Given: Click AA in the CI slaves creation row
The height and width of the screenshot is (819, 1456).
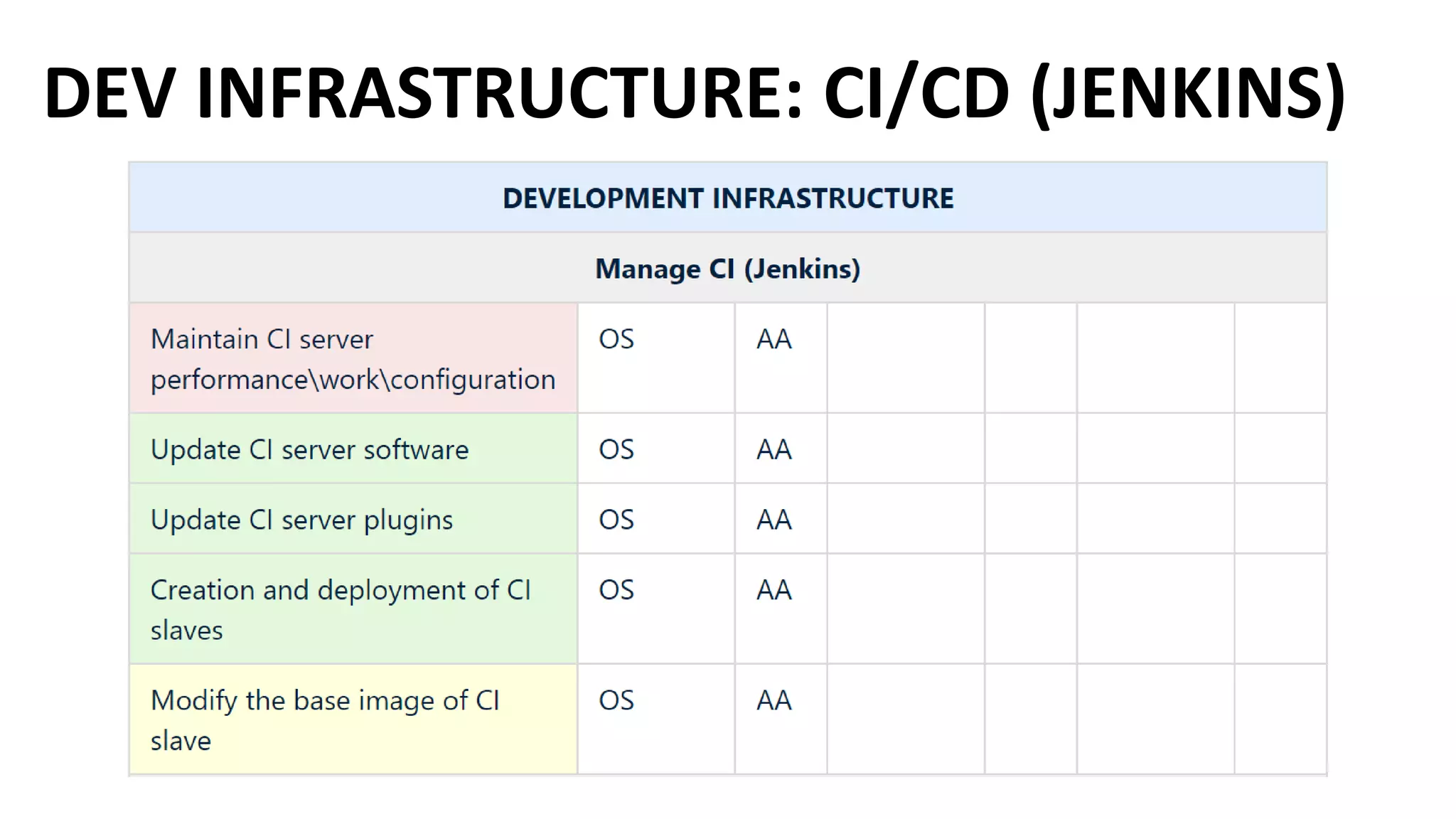Looking at the screenshot, I should (773, 590).
